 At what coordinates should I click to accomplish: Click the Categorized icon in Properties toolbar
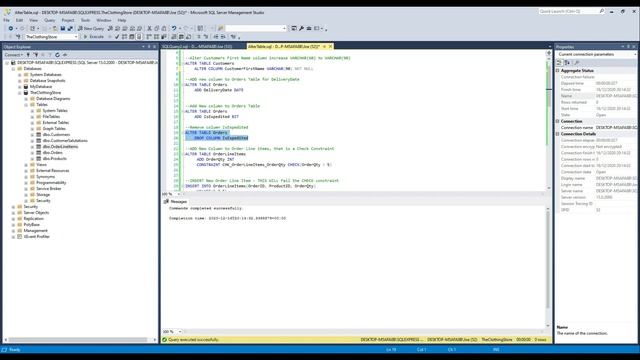pos(560,62)
